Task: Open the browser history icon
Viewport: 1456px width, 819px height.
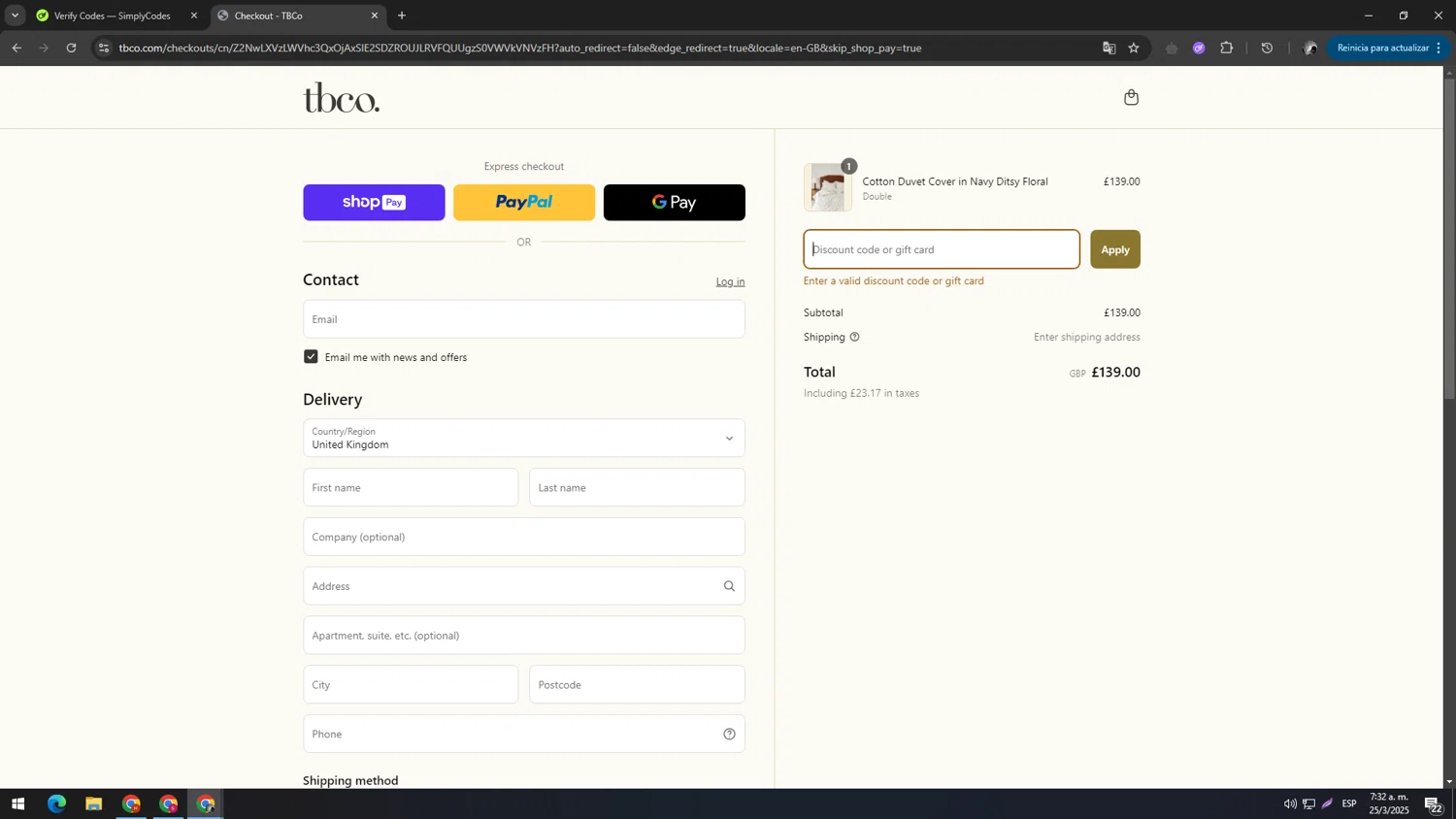Action: pos(1267,48)
